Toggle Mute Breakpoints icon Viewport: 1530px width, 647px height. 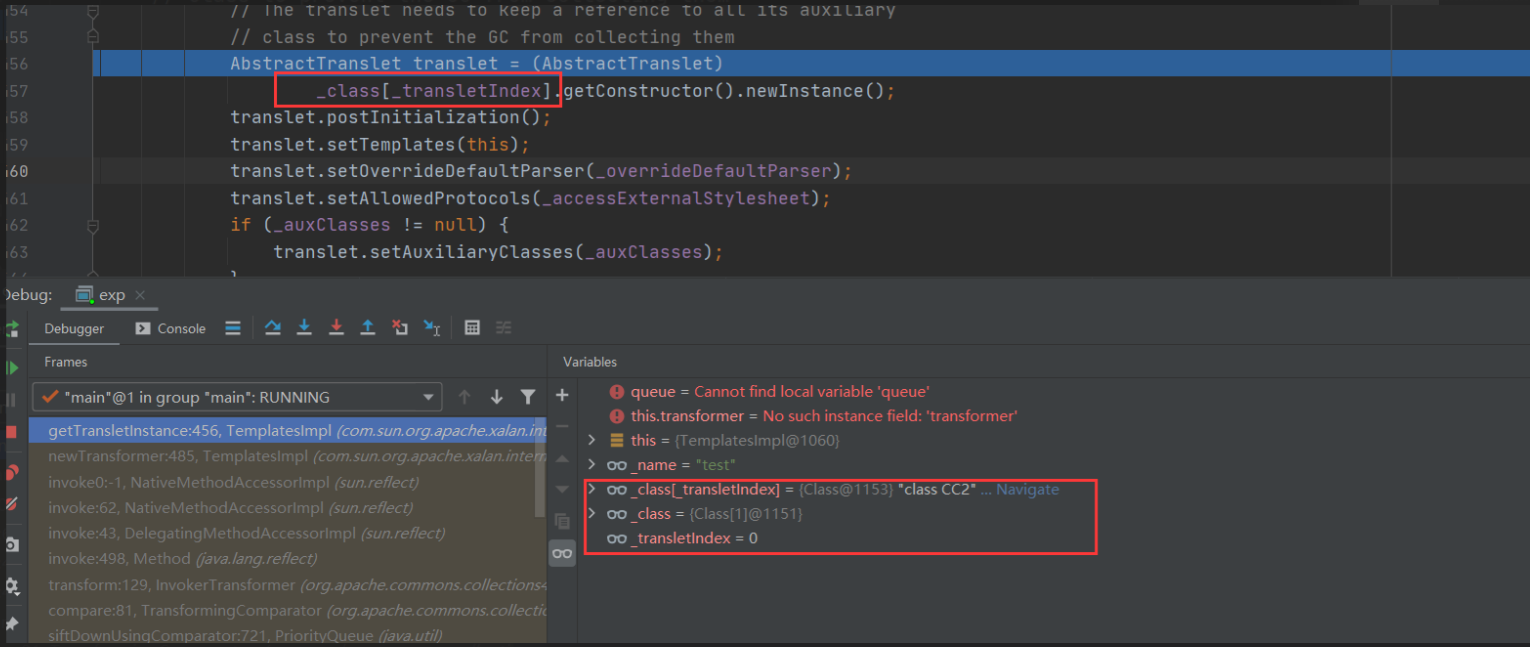click(x=12, y=504)
